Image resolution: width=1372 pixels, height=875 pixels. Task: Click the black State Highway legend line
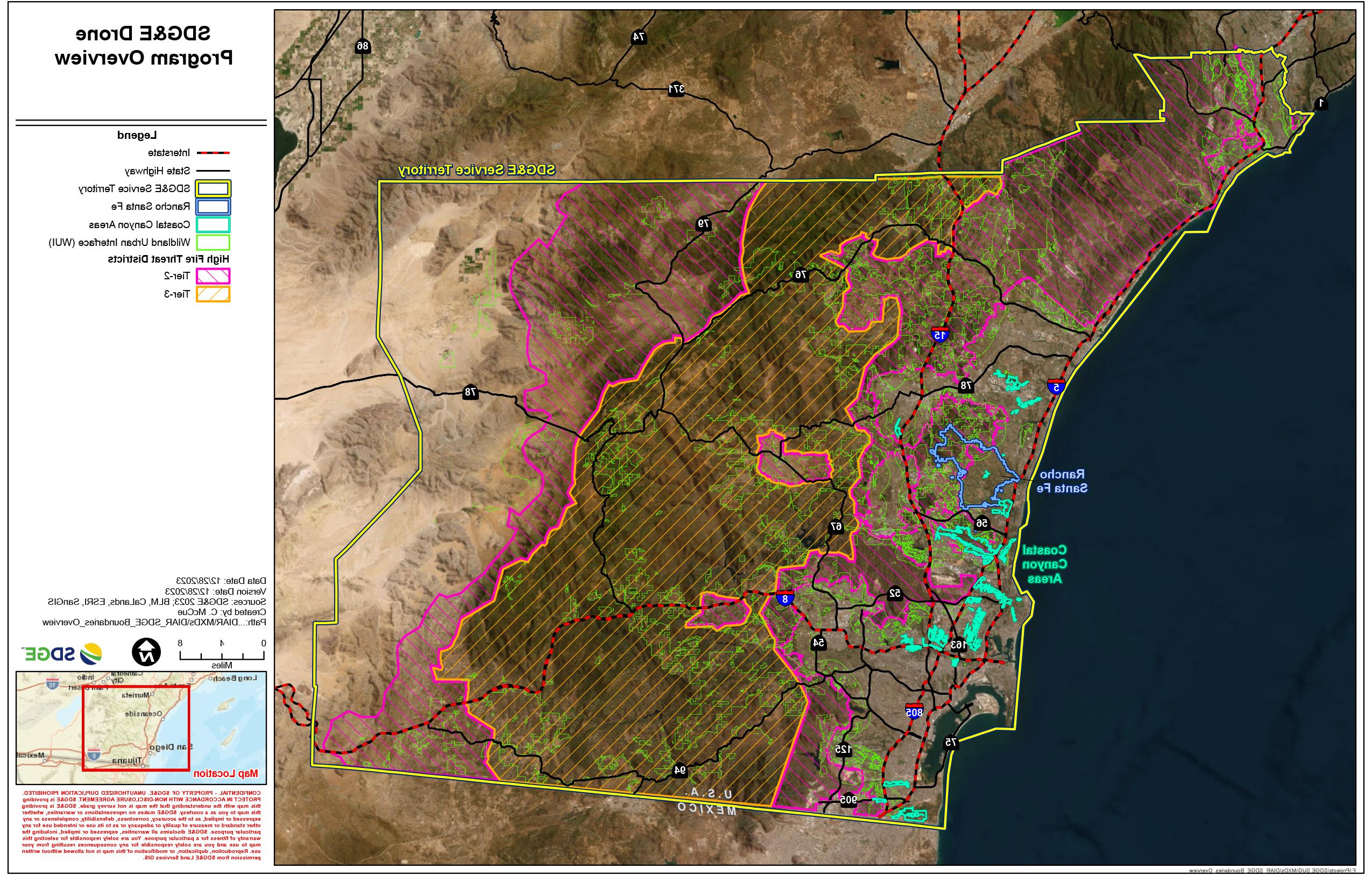(x=213, y=171)
